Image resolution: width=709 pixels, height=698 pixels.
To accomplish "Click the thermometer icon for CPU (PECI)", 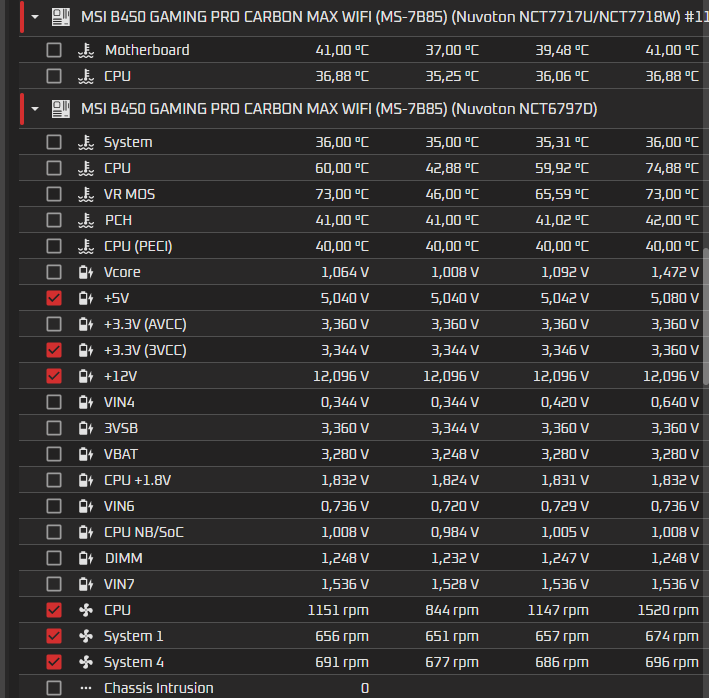I will [x=86, y=246].
